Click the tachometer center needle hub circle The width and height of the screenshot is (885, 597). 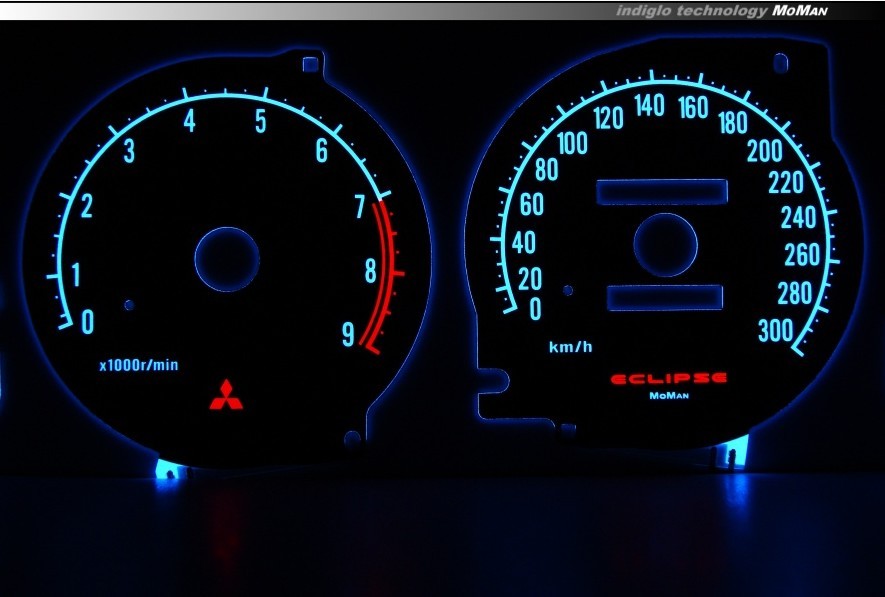(227, 259)
